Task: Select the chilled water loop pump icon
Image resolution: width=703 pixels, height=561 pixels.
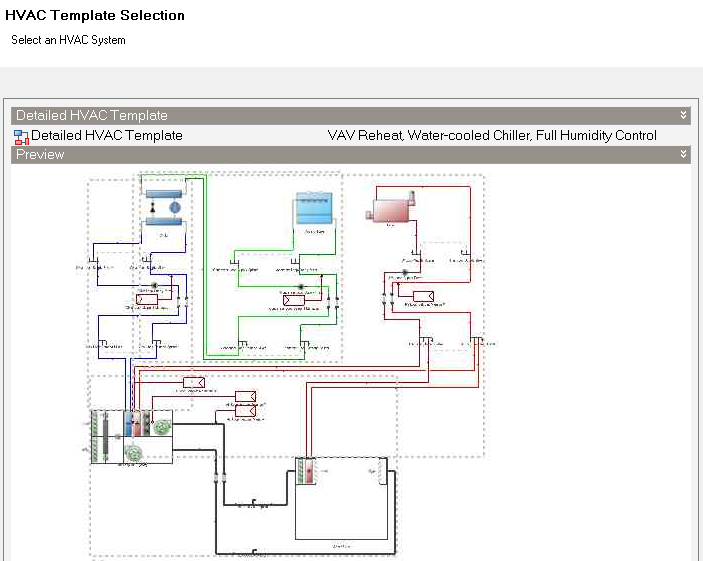Action: [x=155, y=285]
